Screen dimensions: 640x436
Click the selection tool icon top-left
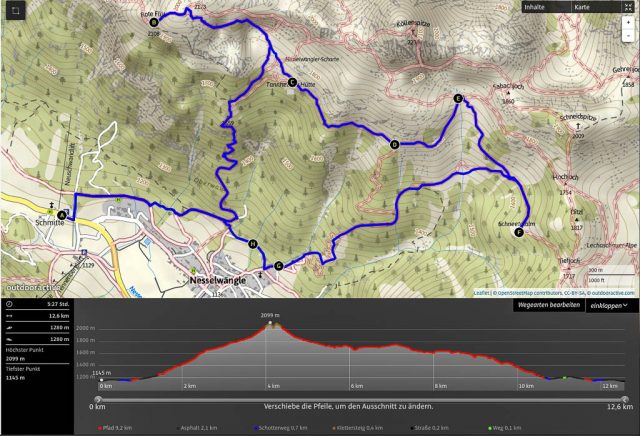coord(16,11)
